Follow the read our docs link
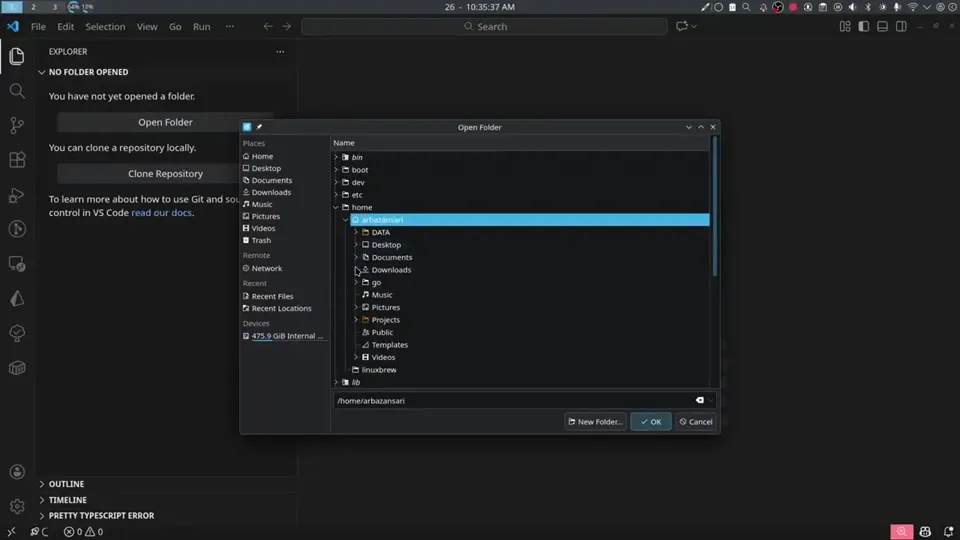960x540 pixels. 162,212
